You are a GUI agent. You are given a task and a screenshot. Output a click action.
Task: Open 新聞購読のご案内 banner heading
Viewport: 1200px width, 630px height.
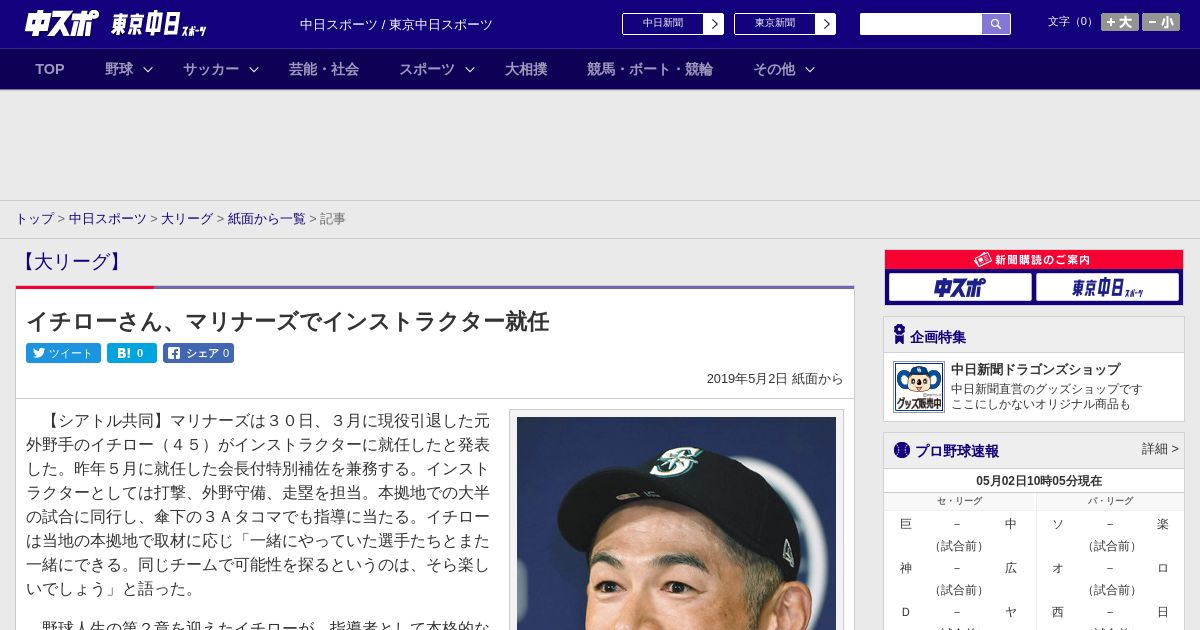click(x=1034, y=260)
